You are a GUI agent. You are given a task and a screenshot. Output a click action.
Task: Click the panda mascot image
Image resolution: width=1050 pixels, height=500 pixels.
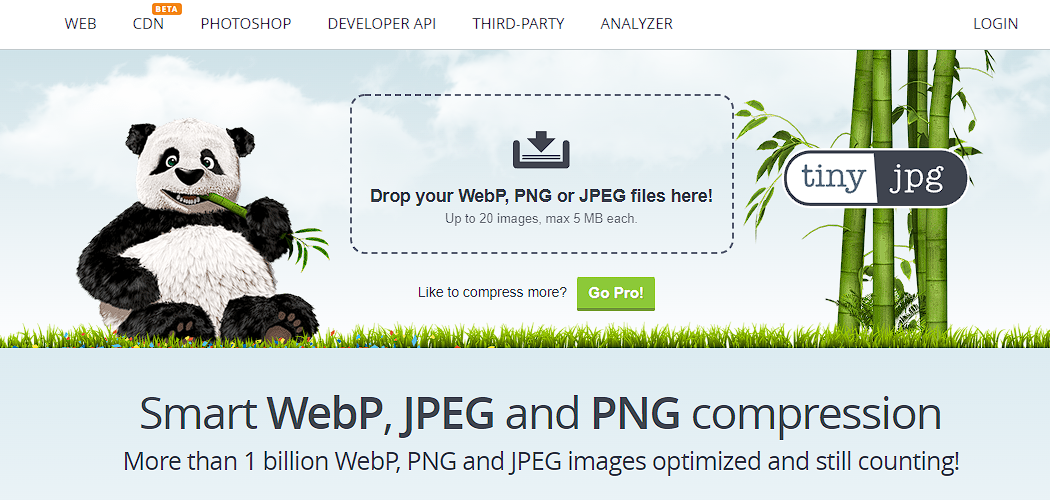198,230
